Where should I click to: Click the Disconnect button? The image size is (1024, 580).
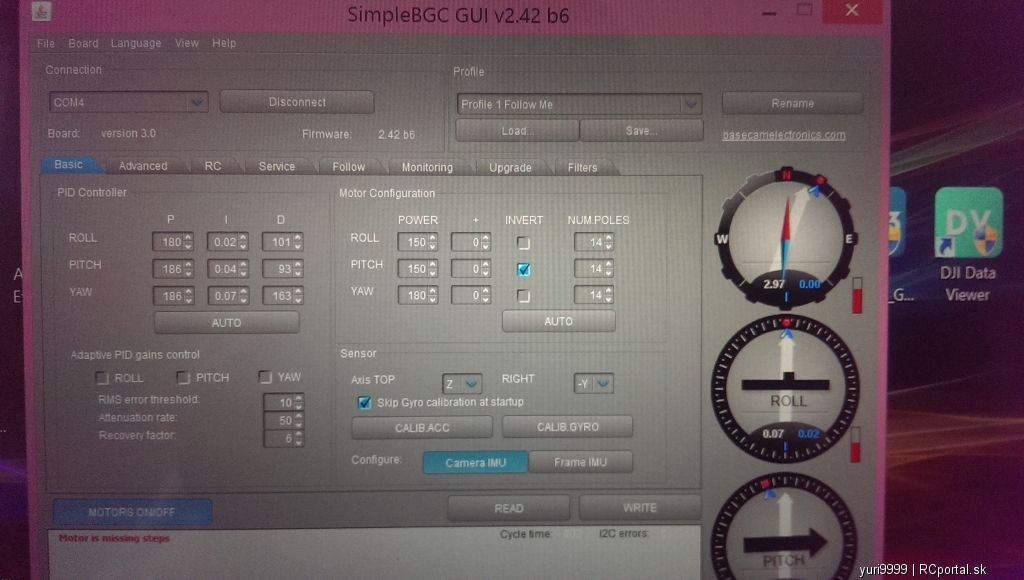(297, 102)
